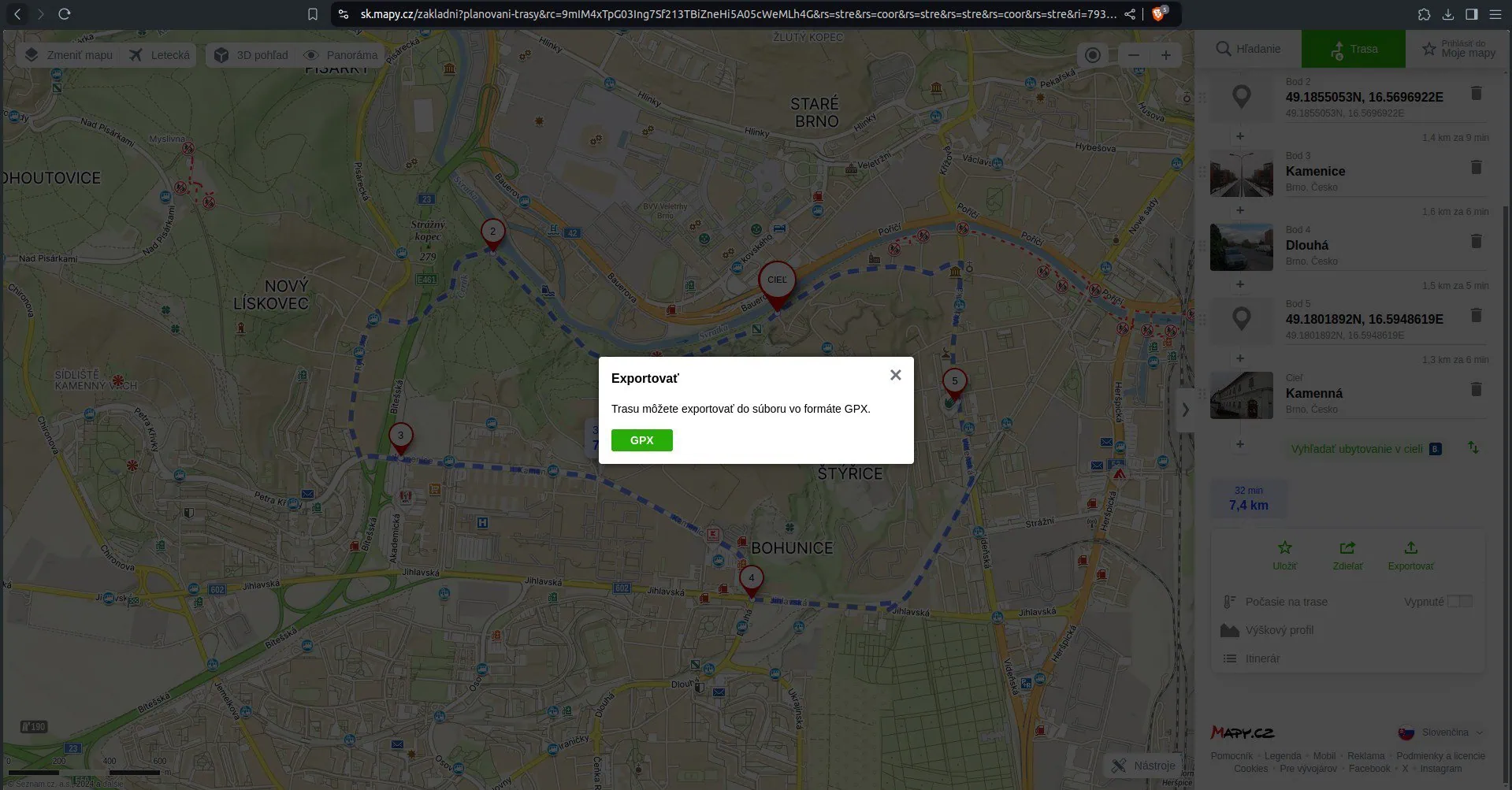Click the green GPX export button
The image size is (1512, 790).
[641, 440]
